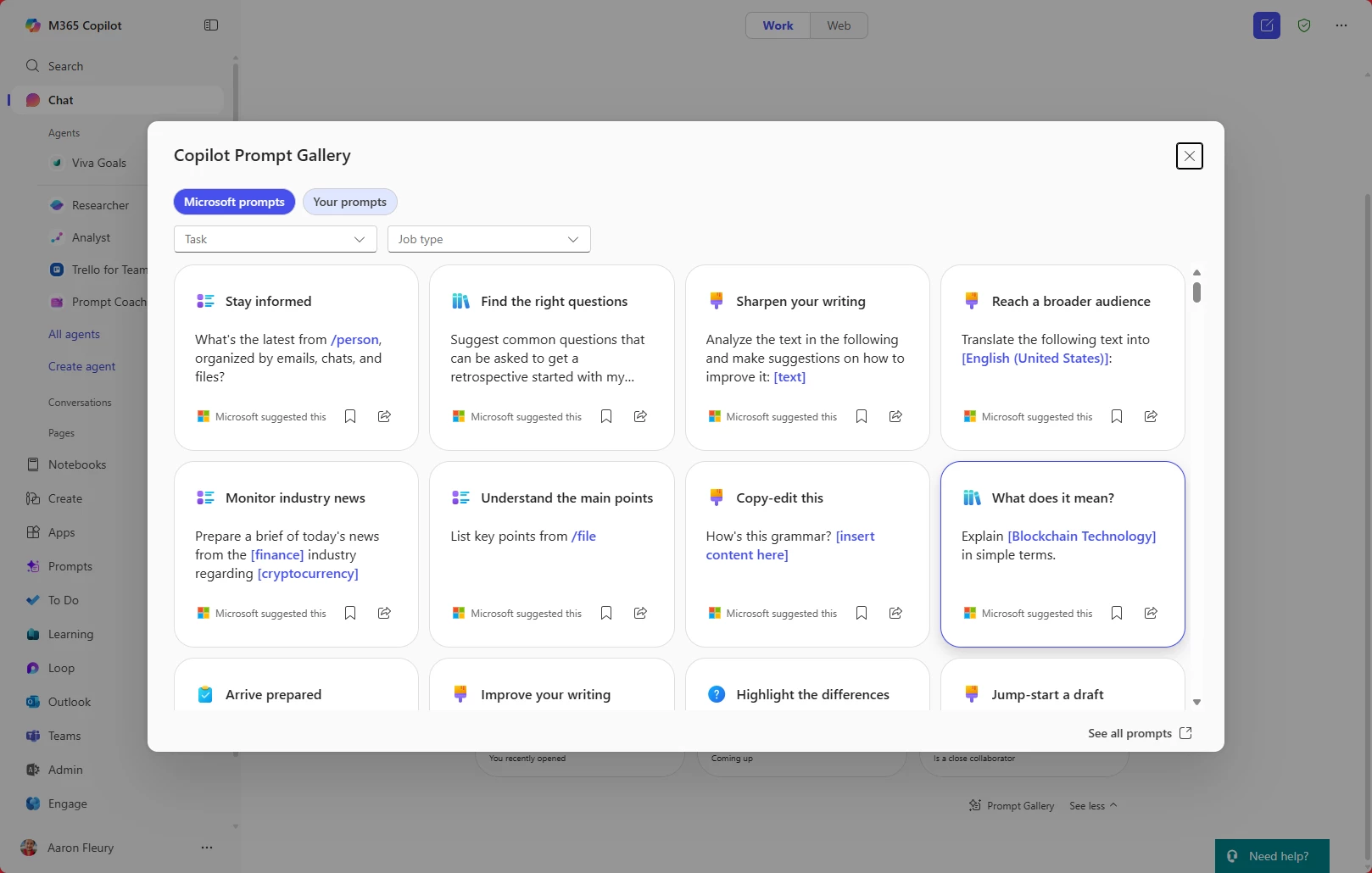
Task: Bookmark the Understand the main points prompt
Action: [606, 613]
